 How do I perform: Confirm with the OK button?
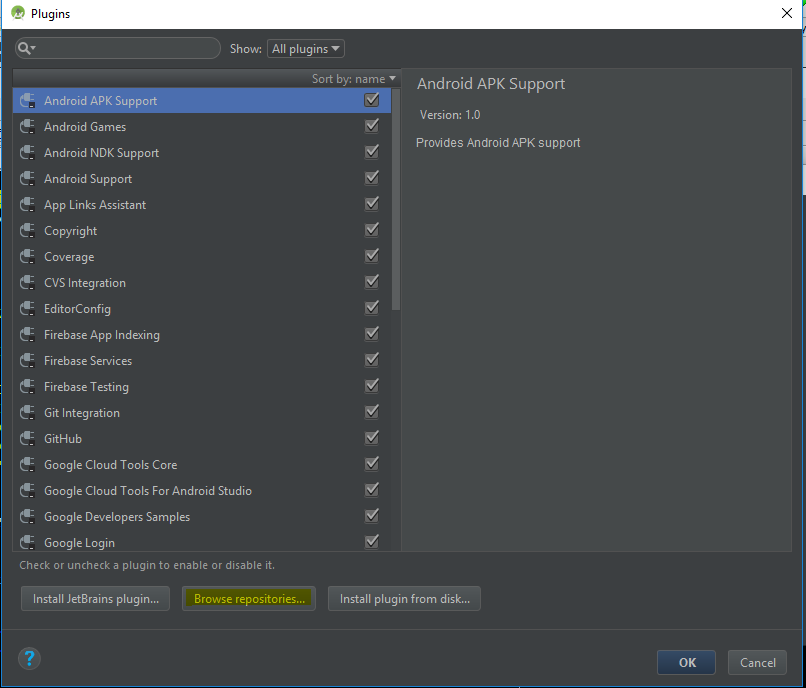(686, 662)
